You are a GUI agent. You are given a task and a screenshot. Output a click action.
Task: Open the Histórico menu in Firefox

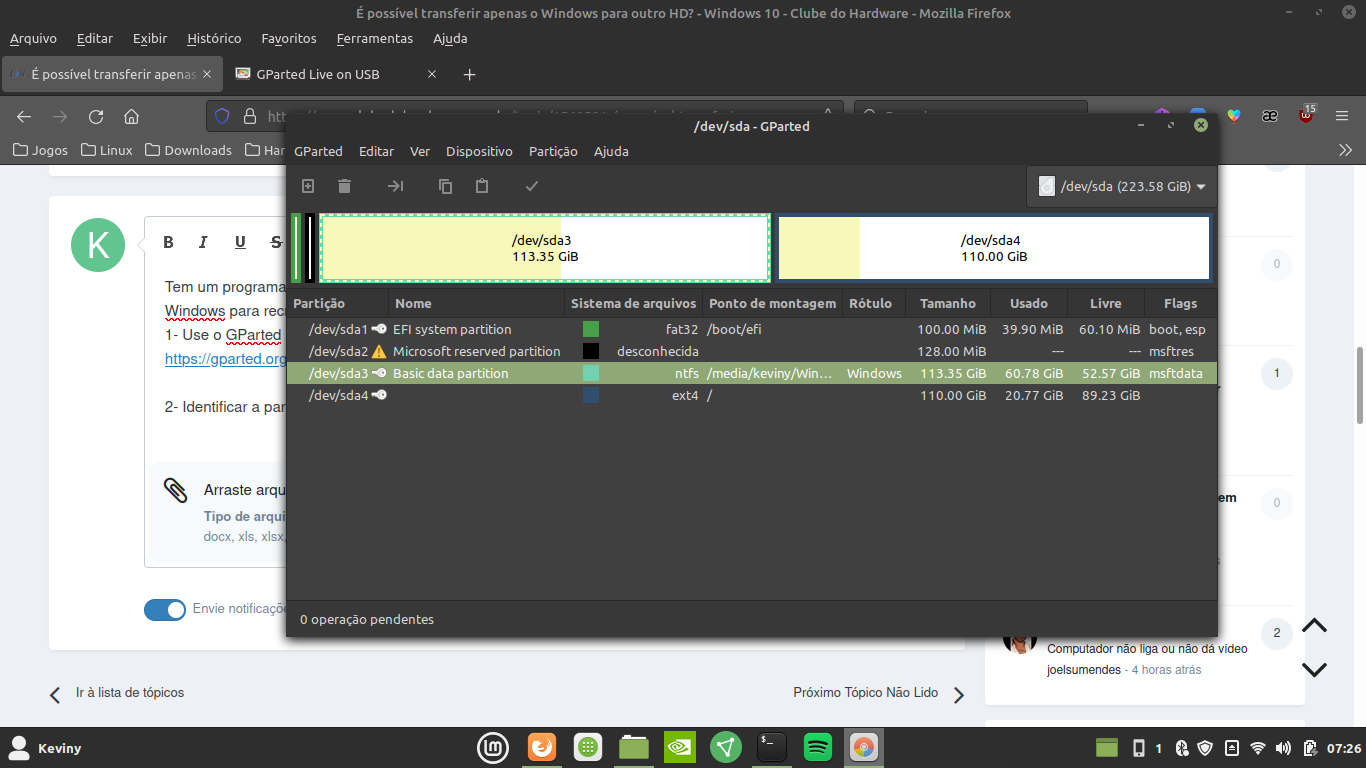214,38
